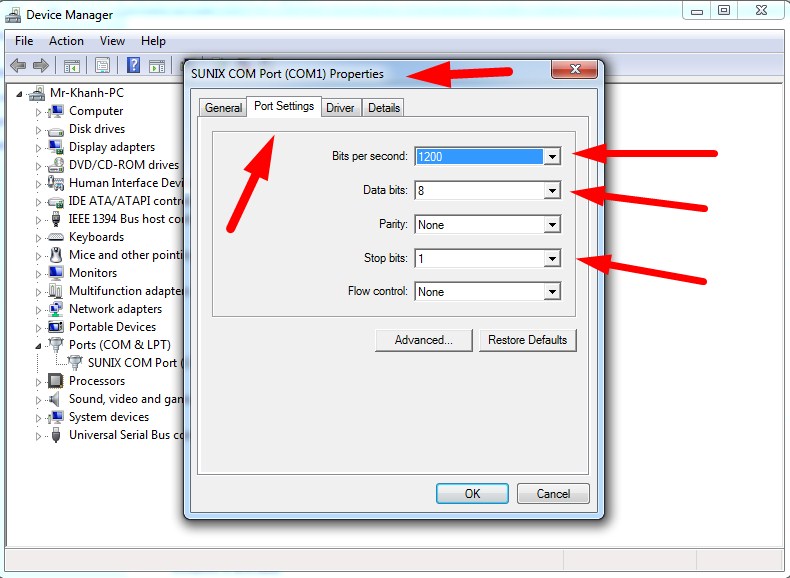Click the Display adapters icon
Screen dimensions: 790x578
(x=55, y=147)
